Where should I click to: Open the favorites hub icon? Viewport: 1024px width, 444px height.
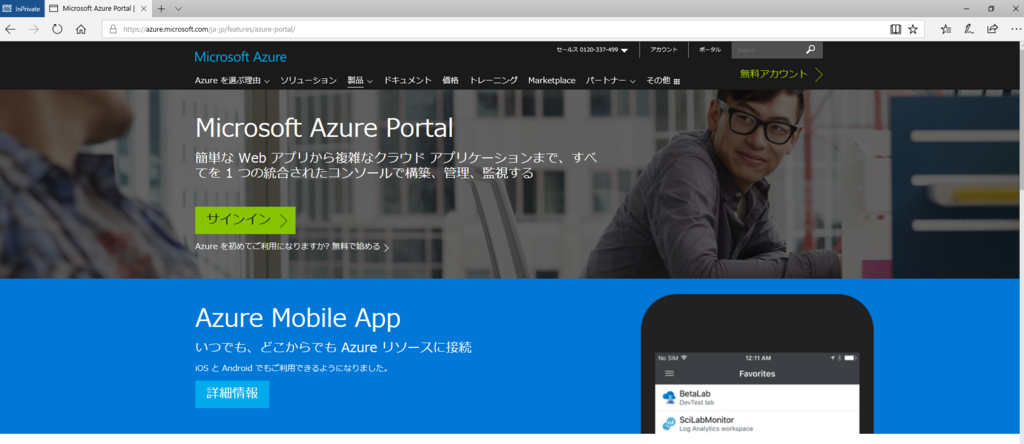[946, 29]
